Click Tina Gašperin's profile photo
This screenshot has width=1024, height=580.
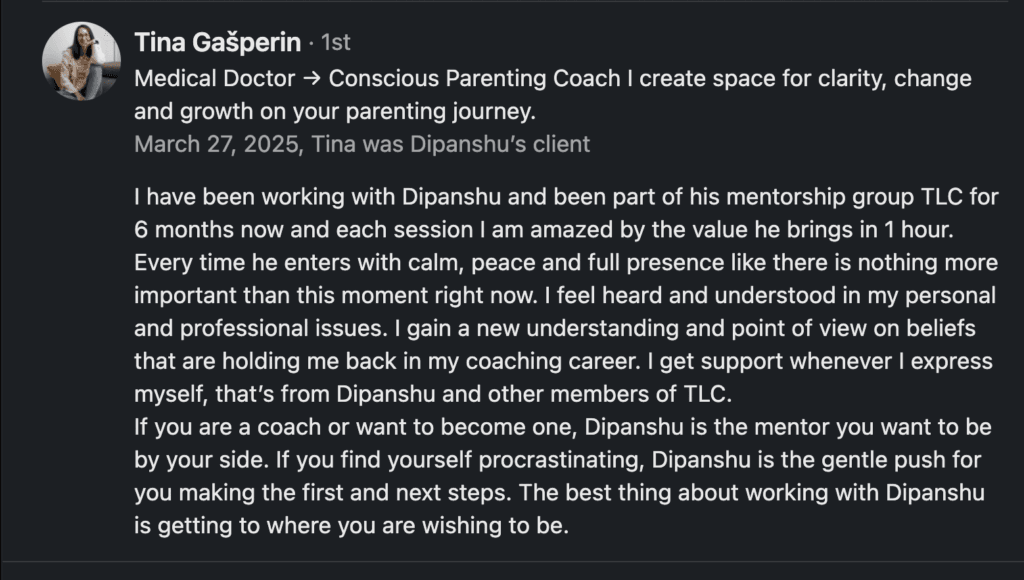click(81, 61)
